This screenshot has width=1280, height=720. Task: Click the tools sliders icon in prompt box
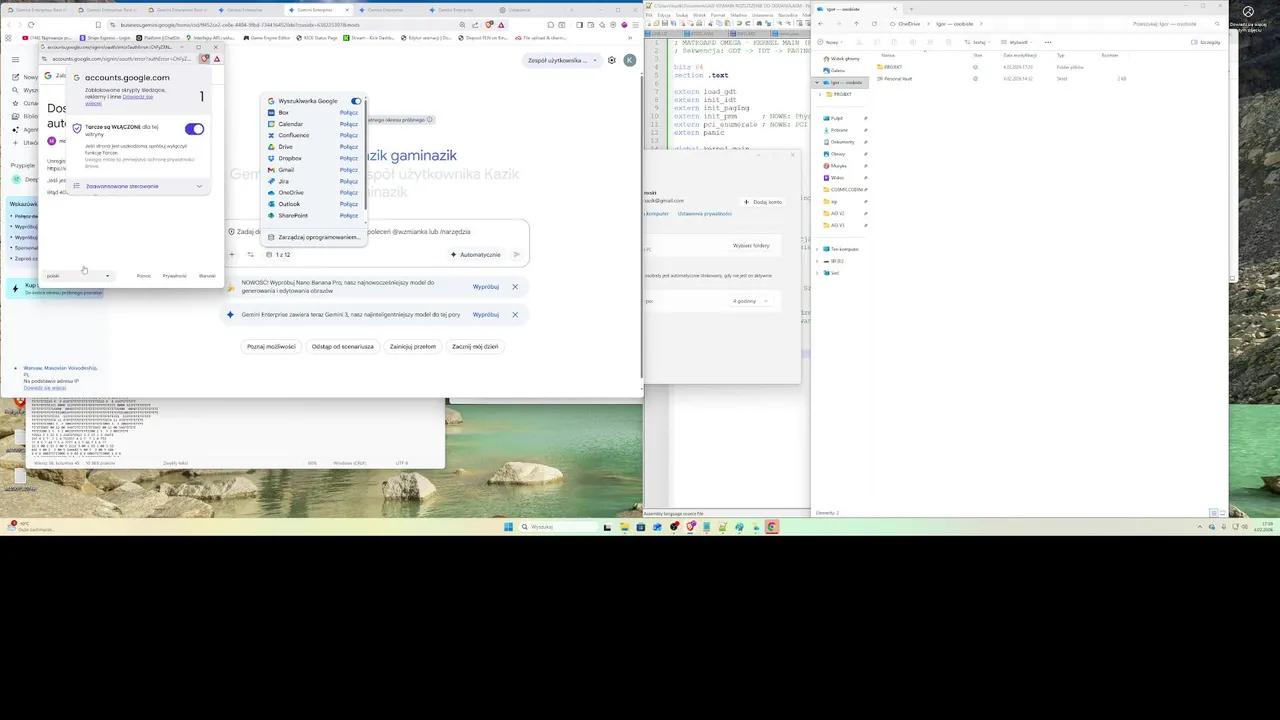pos(250,254)
